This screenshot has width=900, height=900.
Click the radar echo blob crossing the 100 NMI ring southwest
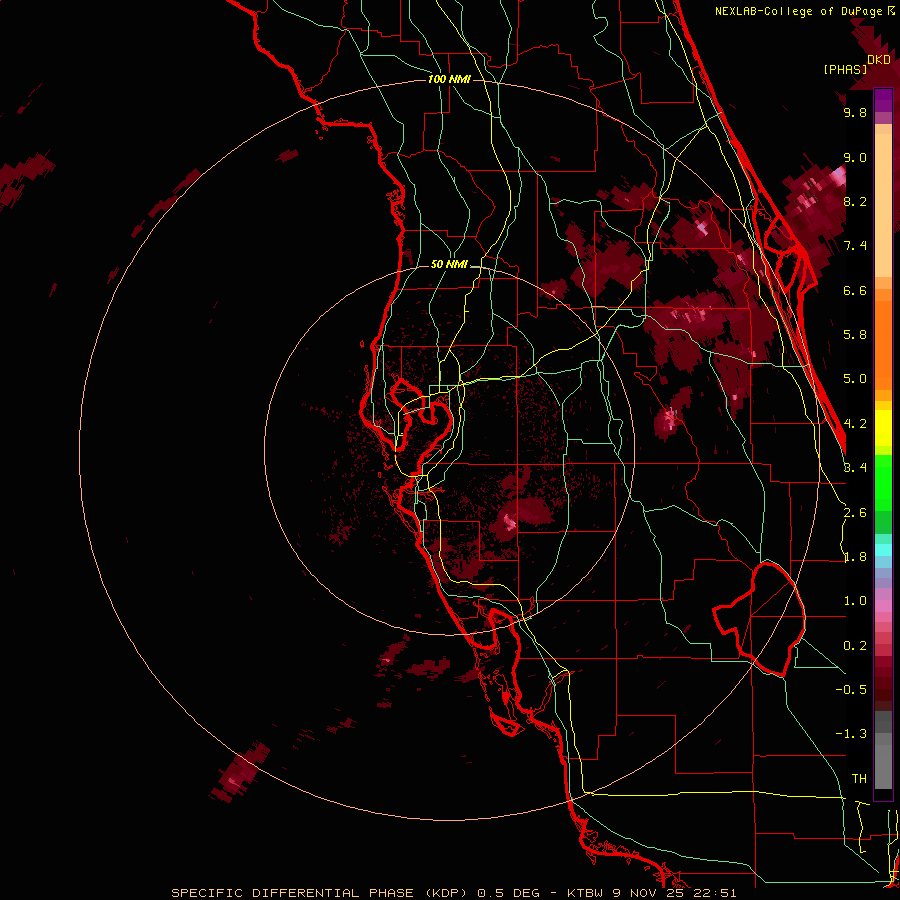(x=239, y=772)
